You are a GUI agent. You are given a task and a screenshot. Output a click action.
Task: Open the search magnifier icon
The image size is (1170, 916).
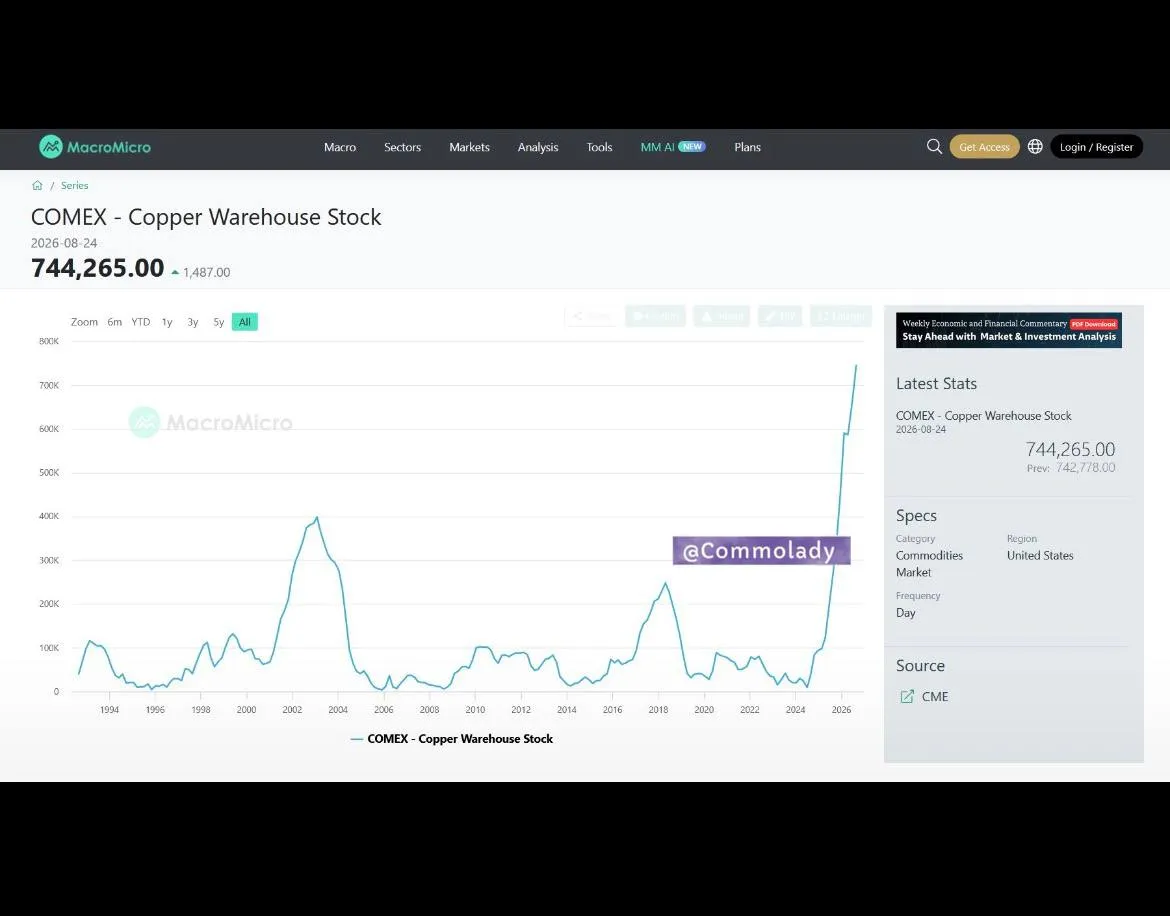(933, 147)
